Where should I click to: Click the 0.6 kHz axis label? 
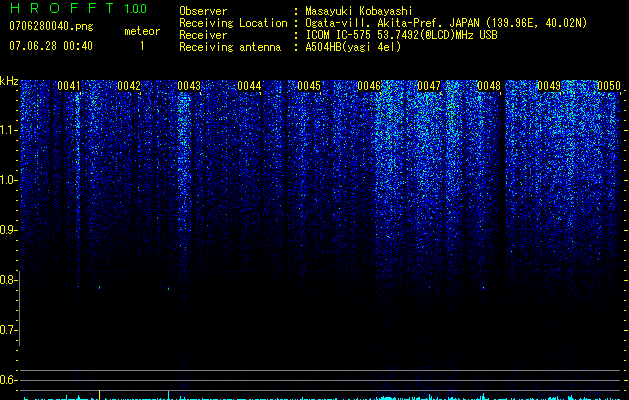(9, 380)
